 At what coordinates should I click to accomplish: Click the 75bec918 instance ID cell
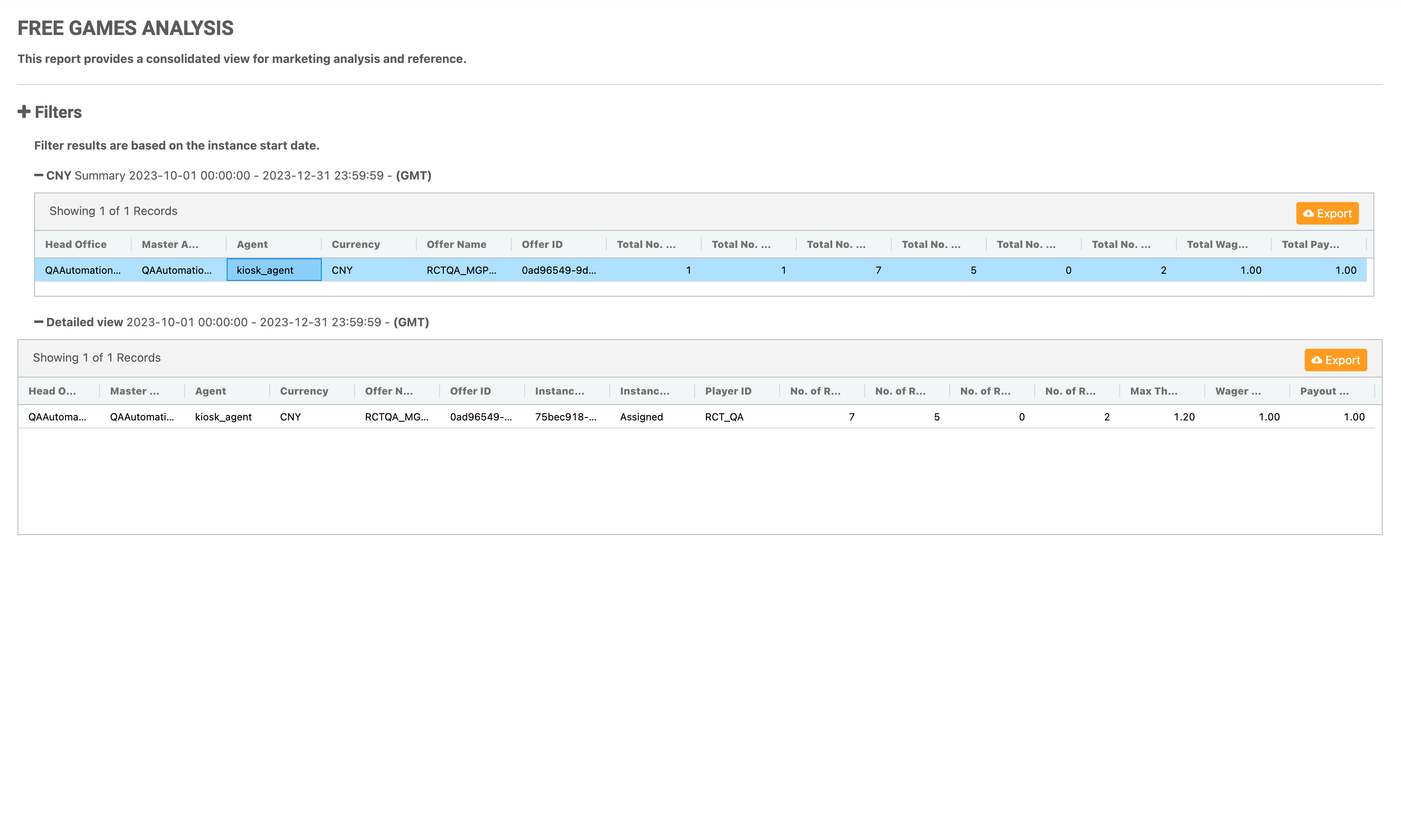[565, 417]
